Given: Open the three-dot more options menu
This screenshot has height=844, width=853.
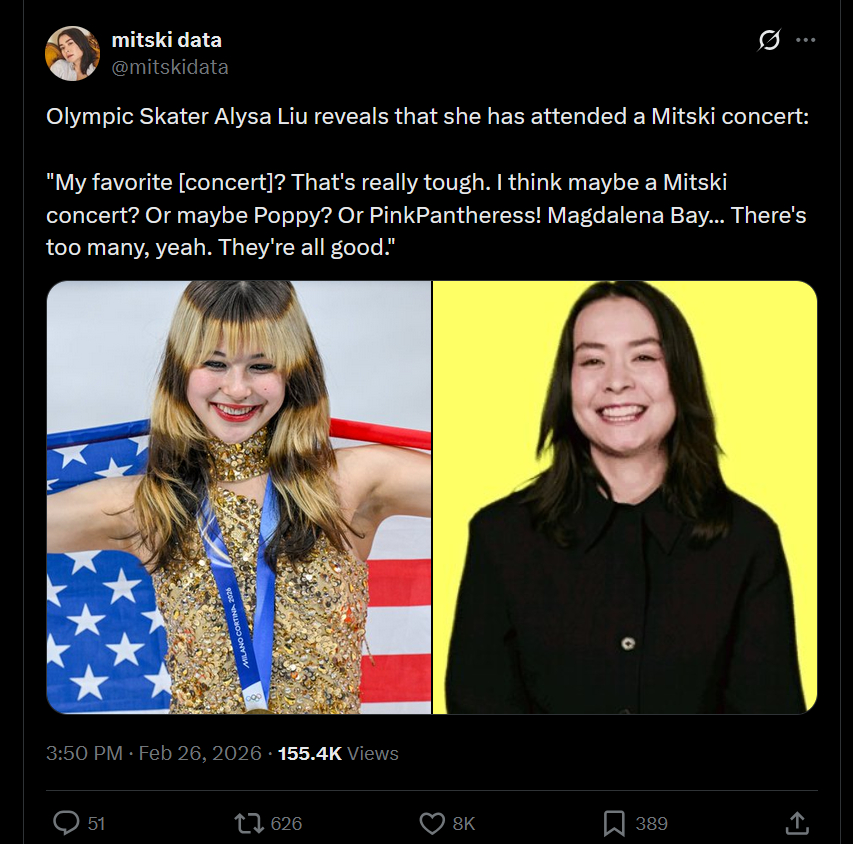Looking at the screenshot, I should pyautogui.click(x=805, y=40).
